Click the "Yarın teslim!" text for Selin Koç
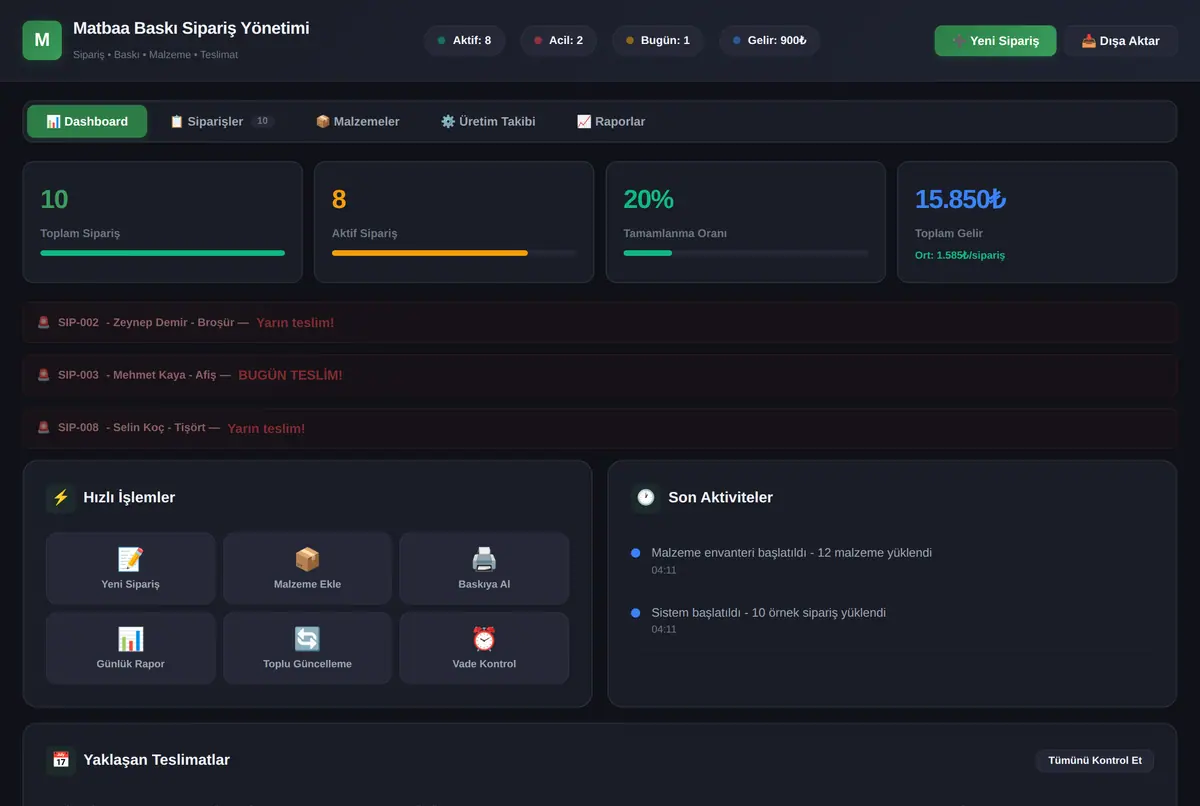Viewport: 1200px width, 806px height. [x=266, y=428]
